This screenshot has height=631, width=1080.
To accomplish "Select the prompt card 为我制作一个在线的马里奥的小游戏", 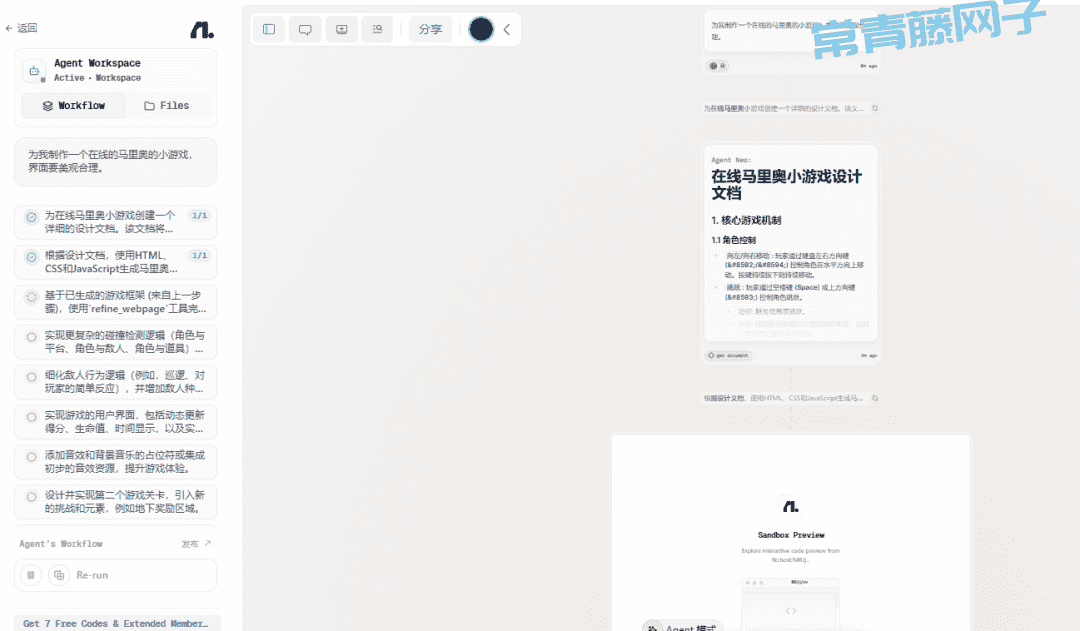I will click(116, 162).
